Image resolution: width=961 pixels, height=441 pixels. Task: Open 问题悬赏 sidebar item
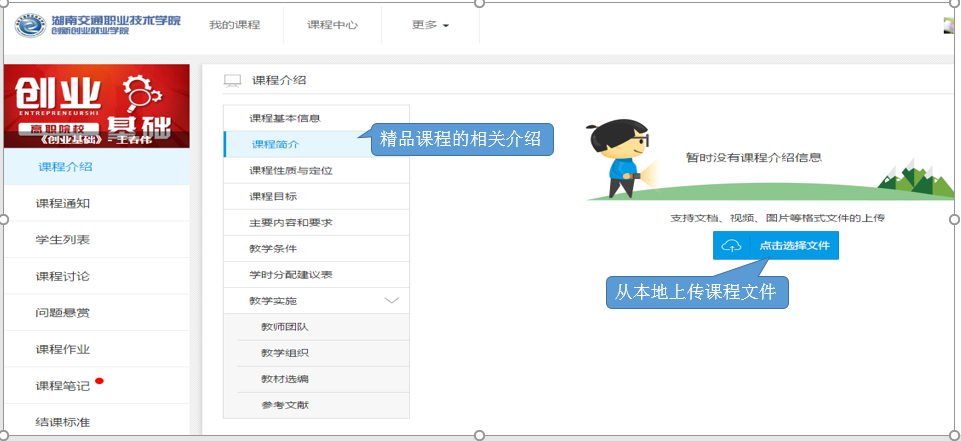(63, 313)
